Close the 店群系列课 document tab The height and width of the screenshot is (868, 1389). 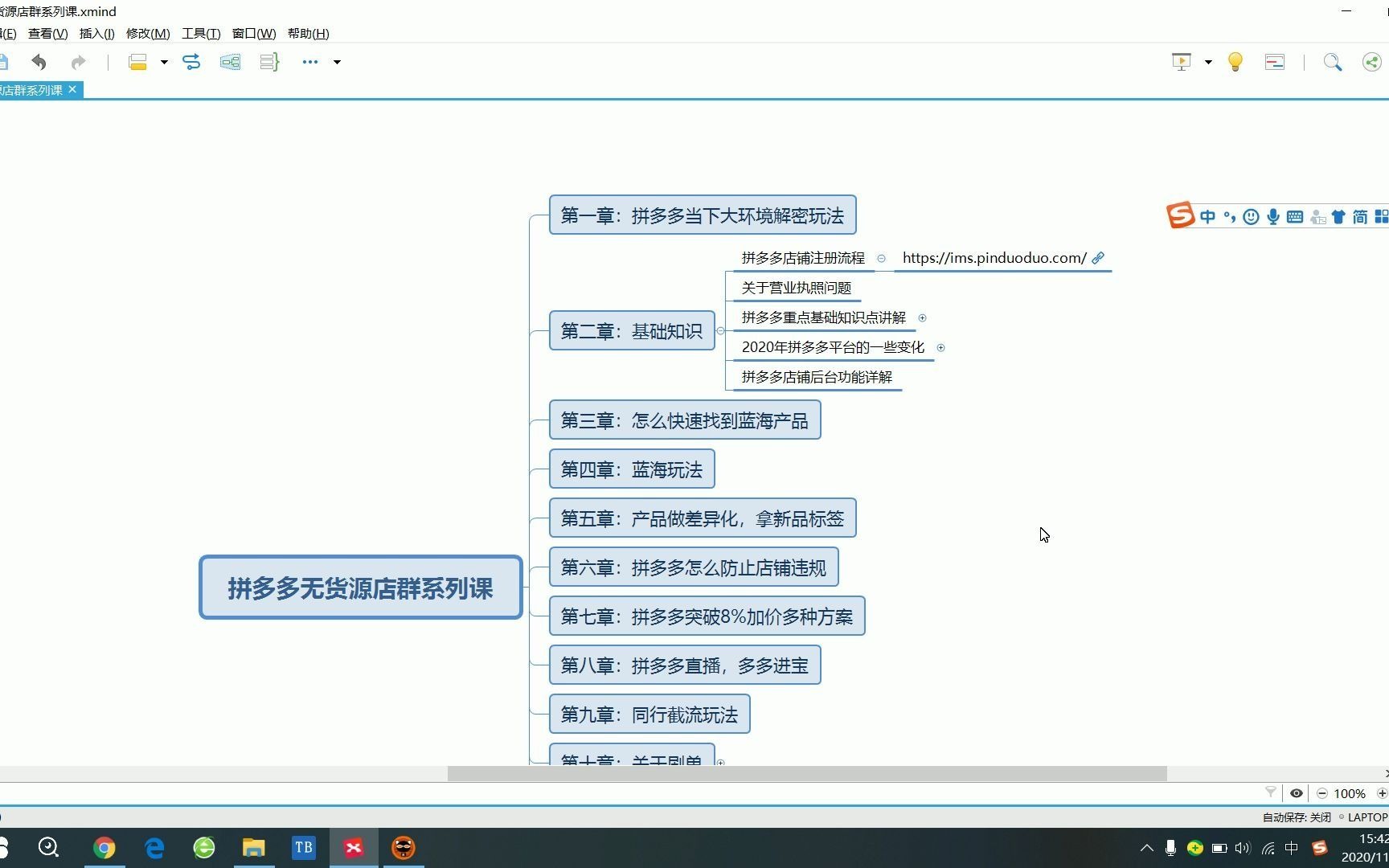click(72, 89)
